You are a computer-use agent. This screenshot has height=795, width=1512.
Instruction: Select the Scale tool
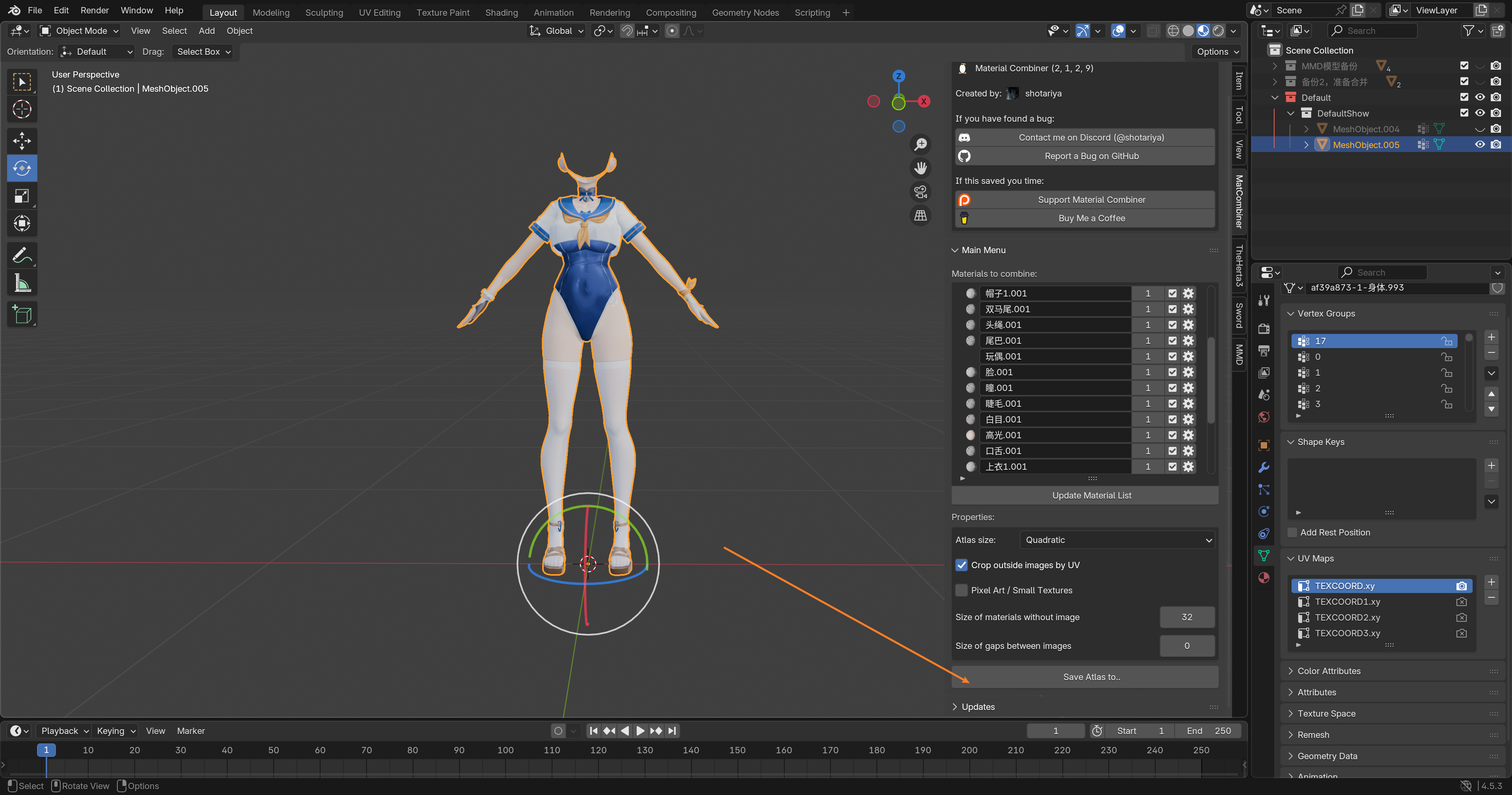tap(22, 196)
